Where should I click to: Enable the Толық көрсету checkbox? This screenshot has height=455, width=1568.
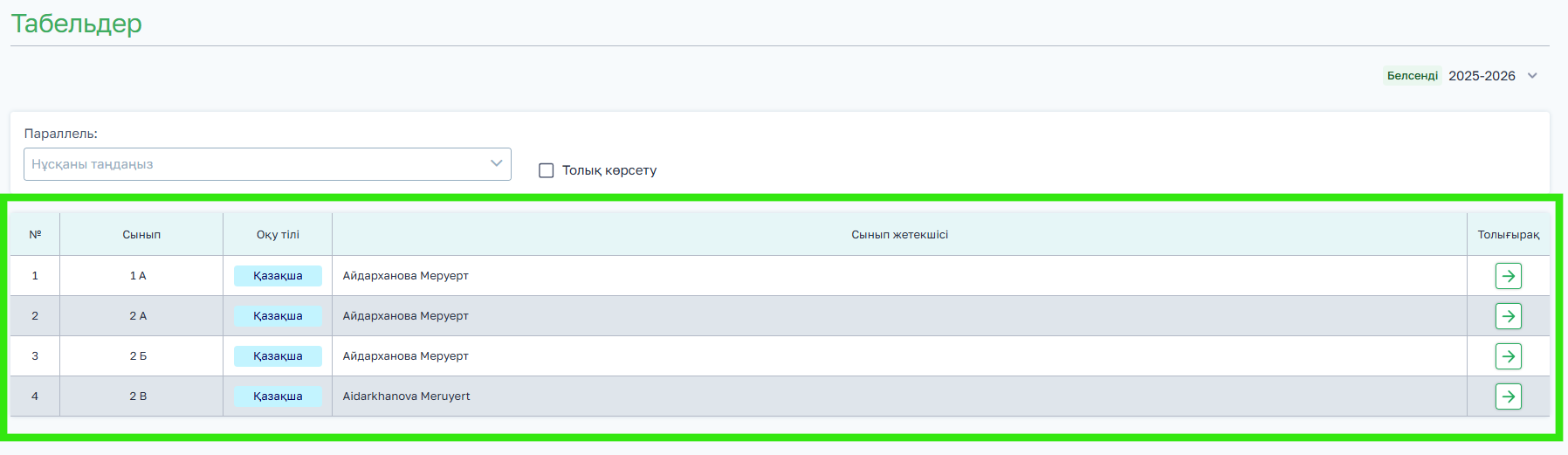click(547, 170)
